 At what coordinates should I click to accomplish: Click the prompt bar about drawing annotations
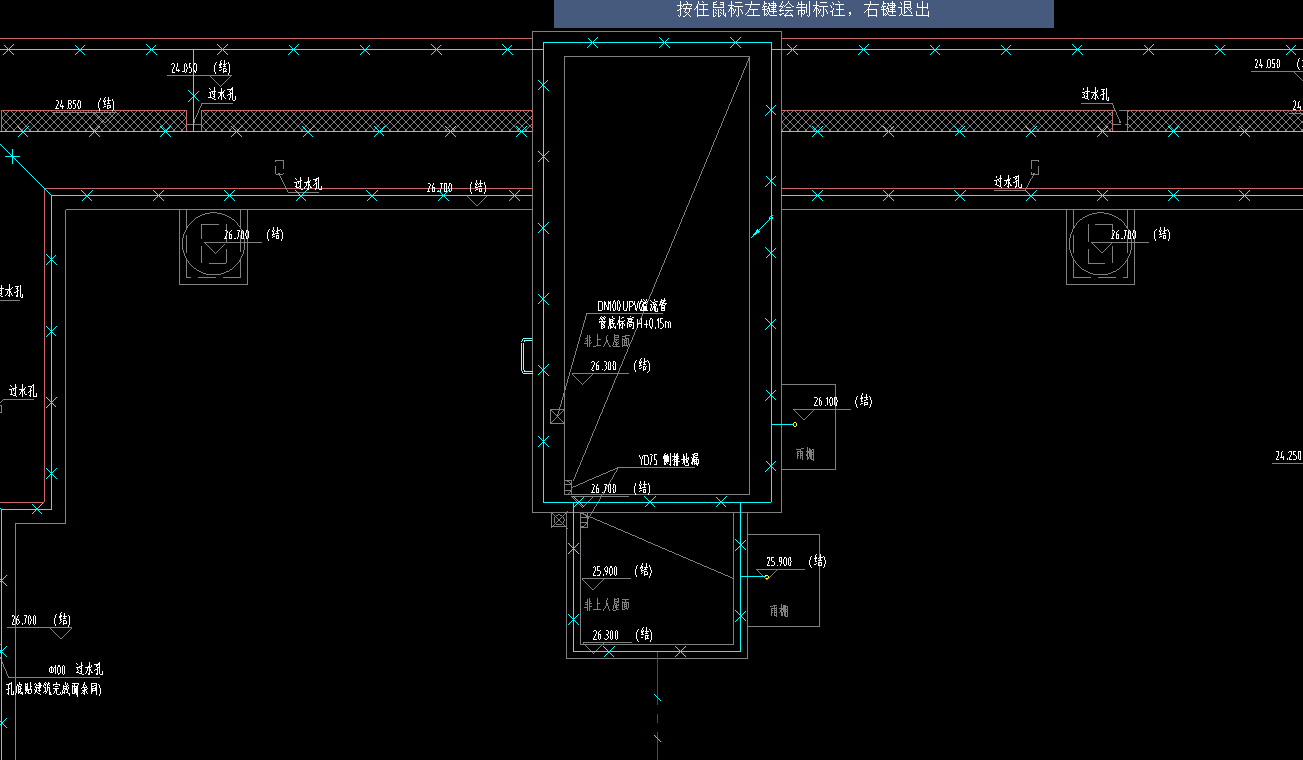point(803,13)
